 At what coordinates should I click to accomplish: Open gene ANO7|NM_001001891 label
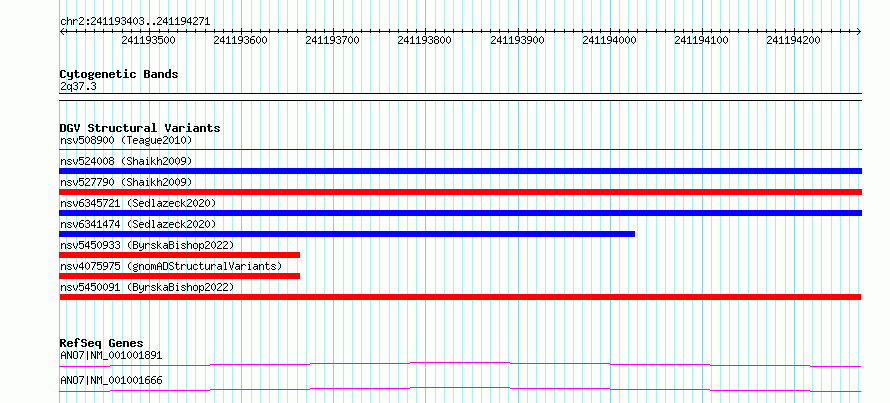[111, 356]
